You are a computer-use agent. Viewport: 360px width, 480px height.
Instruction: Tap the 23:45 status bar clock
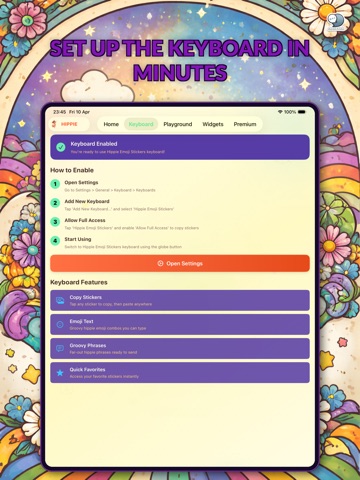tap(60, 112)
